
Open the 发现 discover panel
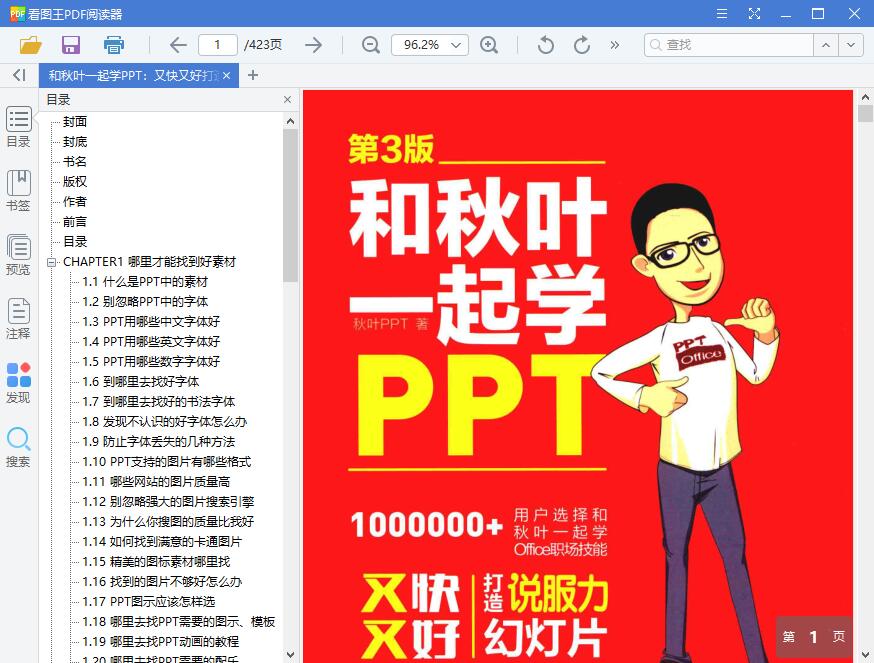pos(18,383)
